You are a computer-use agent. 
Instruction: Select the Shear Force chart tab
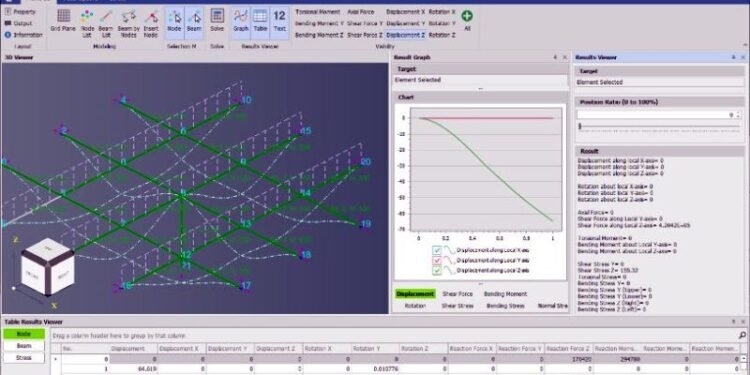(458, 294)
